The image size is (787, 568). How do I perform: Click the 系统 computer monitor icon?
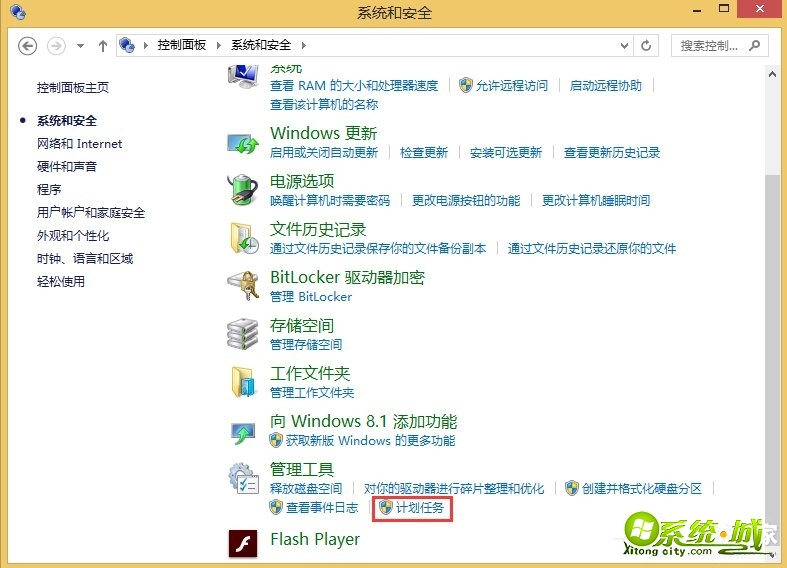(243, 77)
